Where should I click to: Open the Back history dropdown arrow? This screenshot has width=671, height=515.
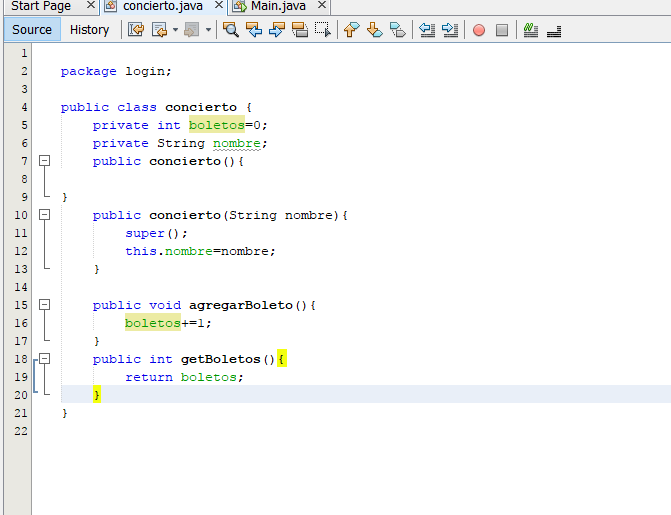tap(175, 30)
